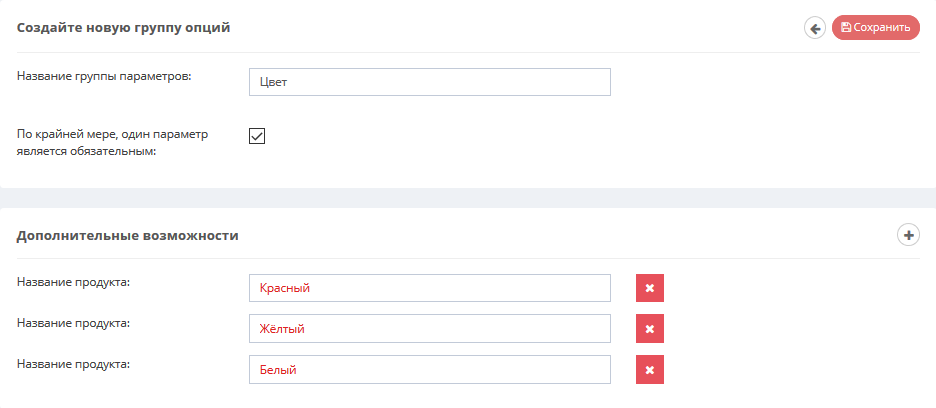Image resolution: width=936 pixels, height=408 pixels.
Task: Click Название продукта label beside Жёлтый
Action: pyautogui.click(x=73, y=323)
